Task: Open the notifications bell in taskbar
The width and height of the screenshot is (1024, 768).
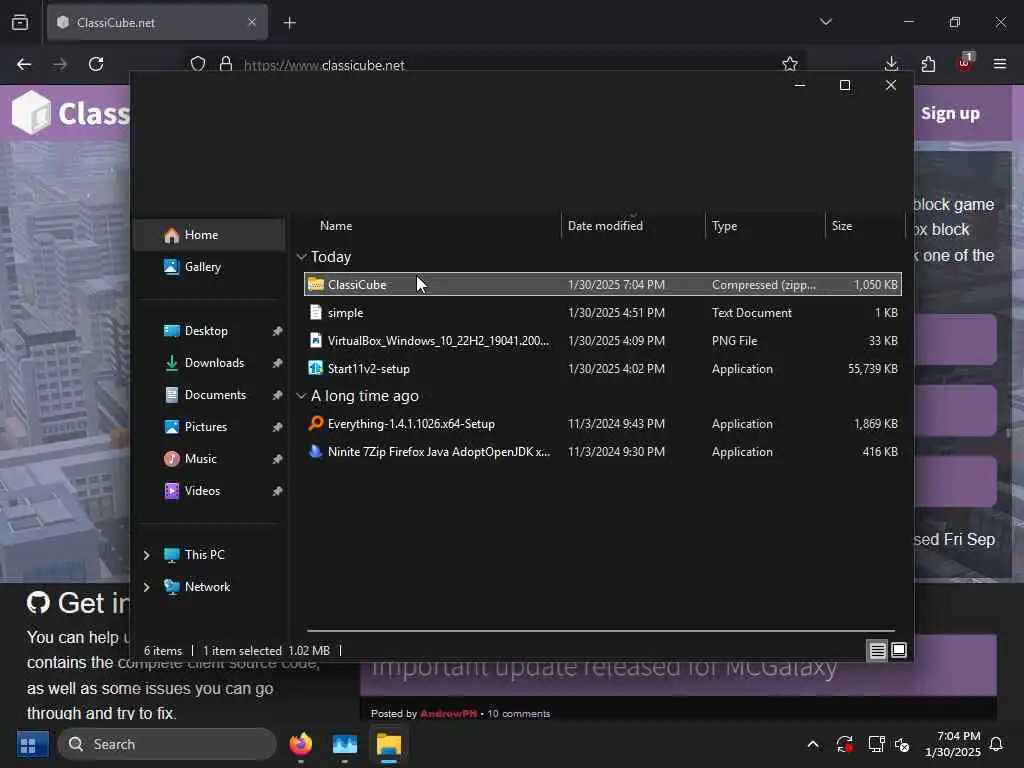Action: tap(996, 744)
